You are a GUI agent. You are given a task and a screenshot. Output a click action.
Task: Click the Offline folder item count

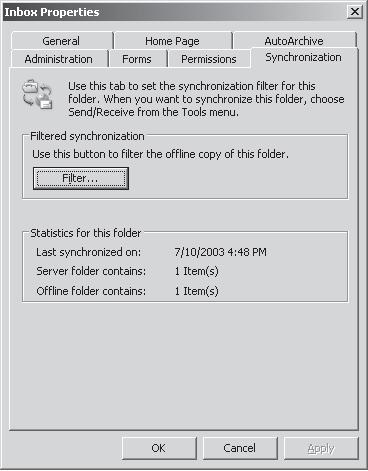[197, 291]
